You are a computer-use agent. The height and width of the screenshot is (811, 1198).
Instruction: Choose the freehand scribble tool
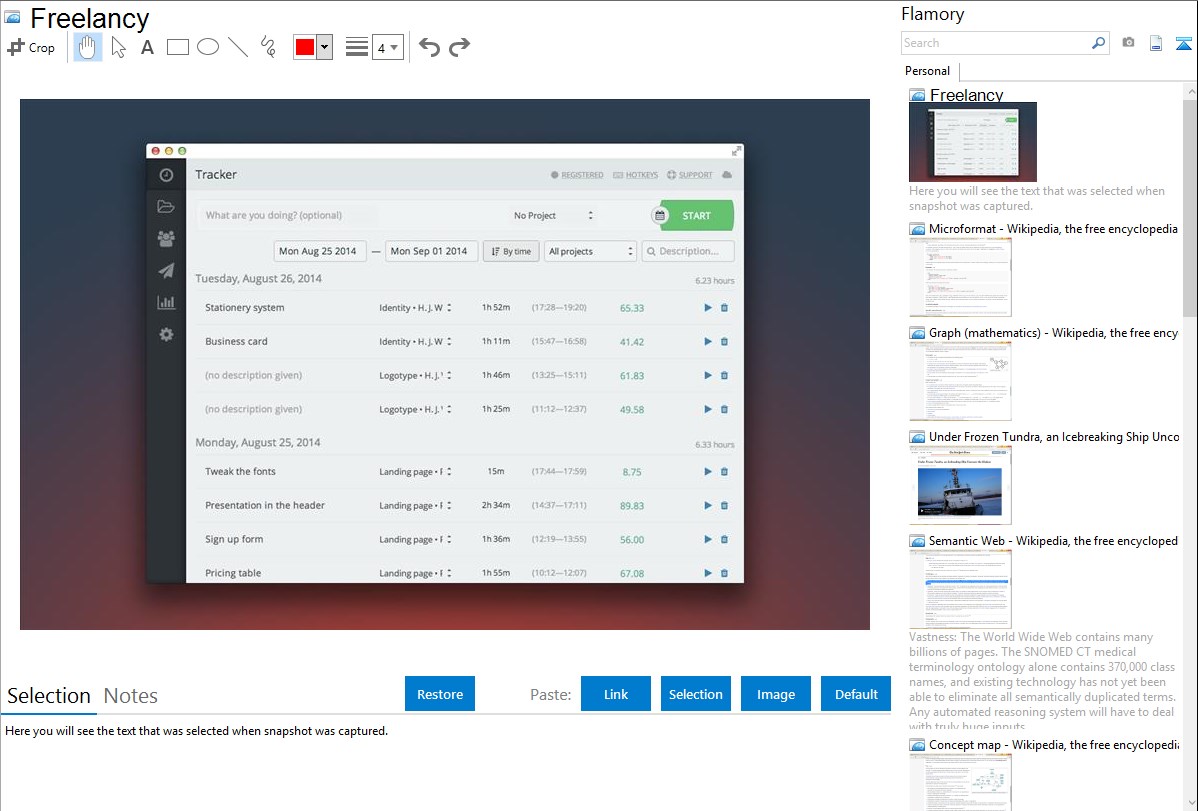(267, 47)
